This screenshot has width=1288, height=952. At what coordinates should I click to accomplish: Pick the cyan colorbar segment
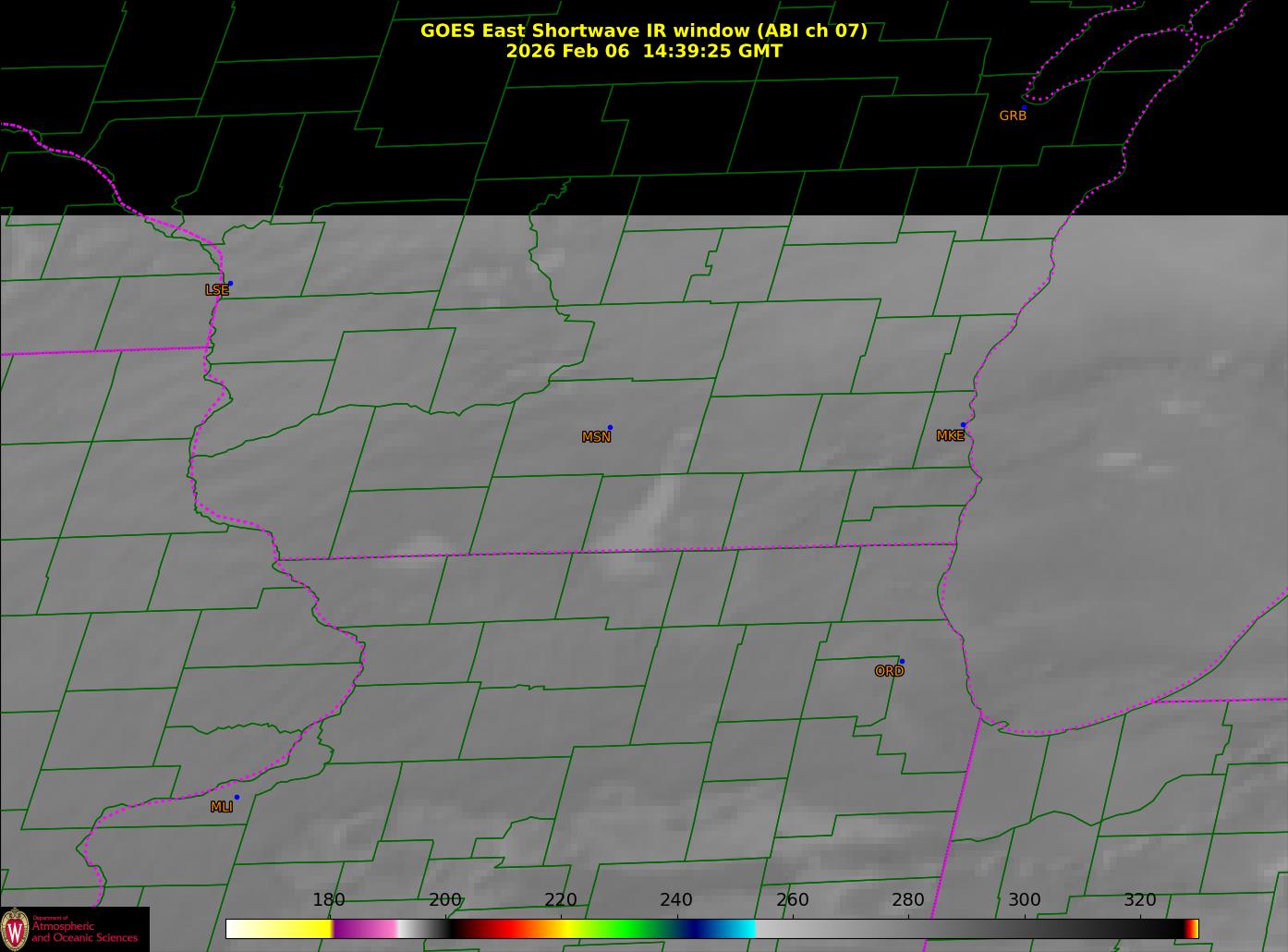click(739, 929)
